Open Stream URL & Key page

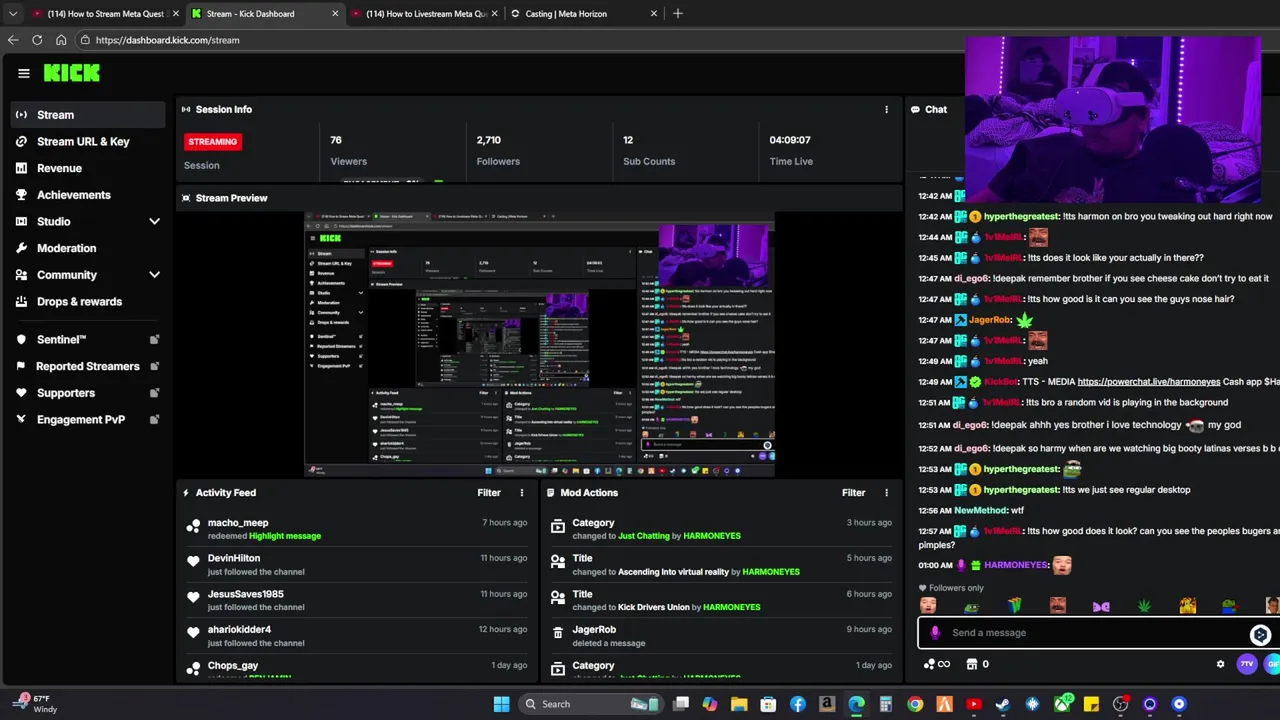[83, 141]
